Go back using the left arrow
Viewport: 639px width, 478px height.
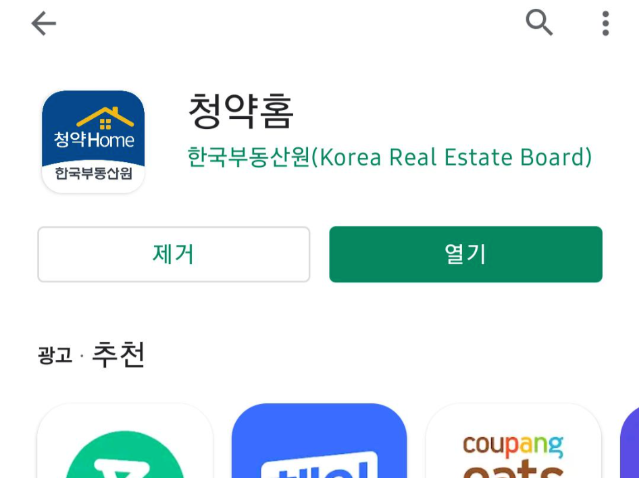[x=44, y=23]
